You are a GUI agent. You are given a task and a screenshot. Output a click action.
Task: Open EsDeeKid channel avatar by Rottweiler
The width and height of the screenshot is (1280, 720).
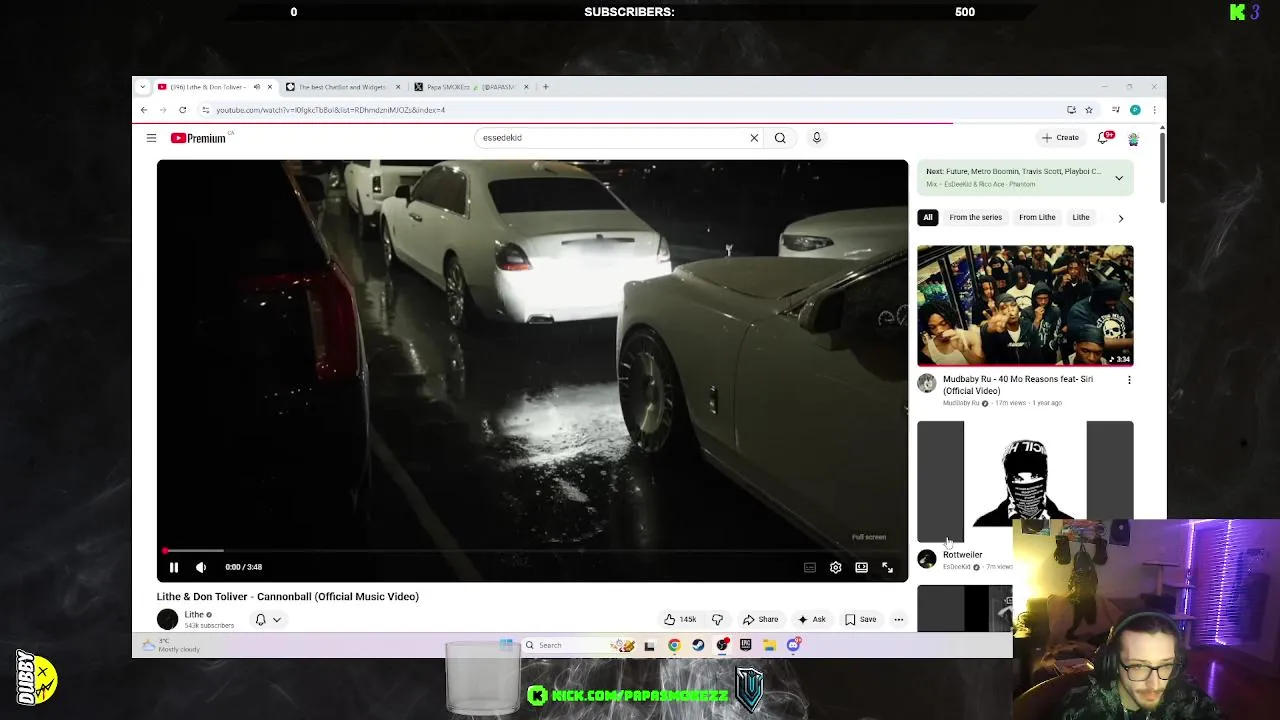click(x=927, y=559)
